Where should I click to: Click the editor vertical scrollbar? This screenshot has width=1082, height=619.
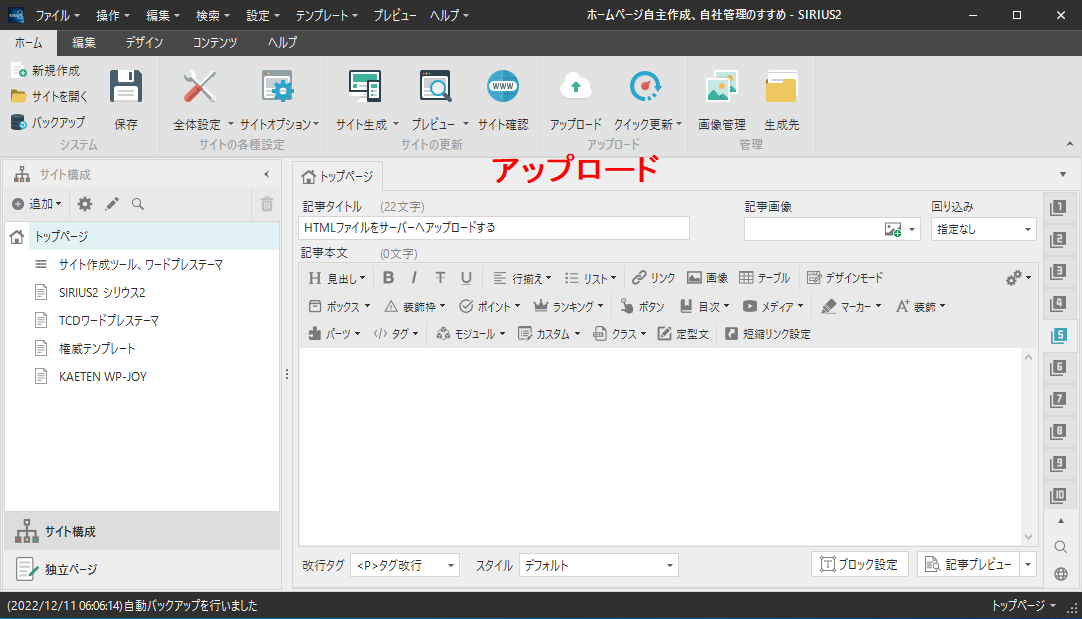click(x=1029, y=445)
